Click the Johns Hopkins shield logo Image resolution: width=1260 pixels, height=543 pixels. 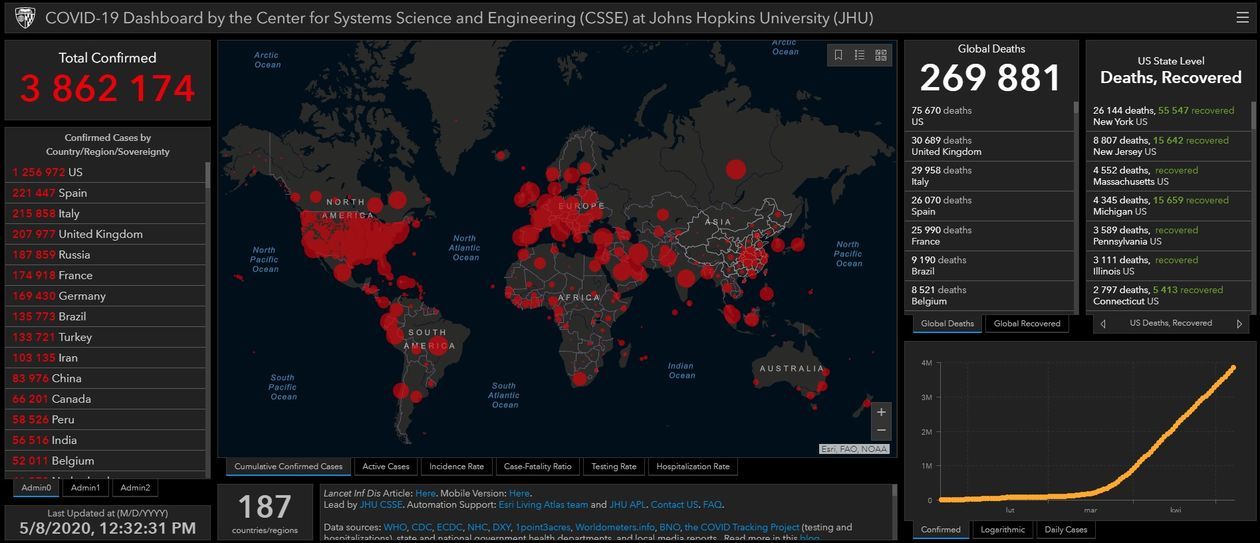point(24,18)
